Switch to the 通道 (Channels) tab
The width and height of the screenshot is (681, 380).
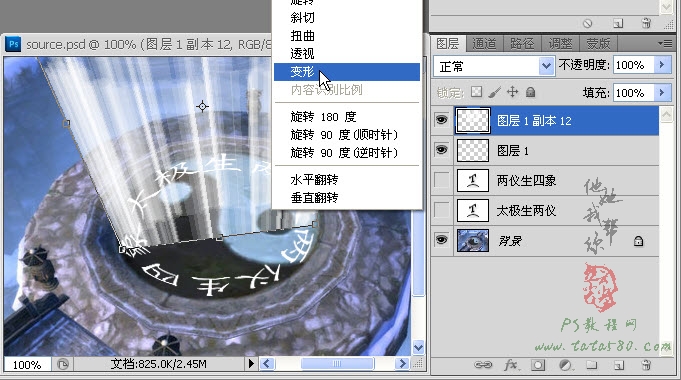click(484, 43)
